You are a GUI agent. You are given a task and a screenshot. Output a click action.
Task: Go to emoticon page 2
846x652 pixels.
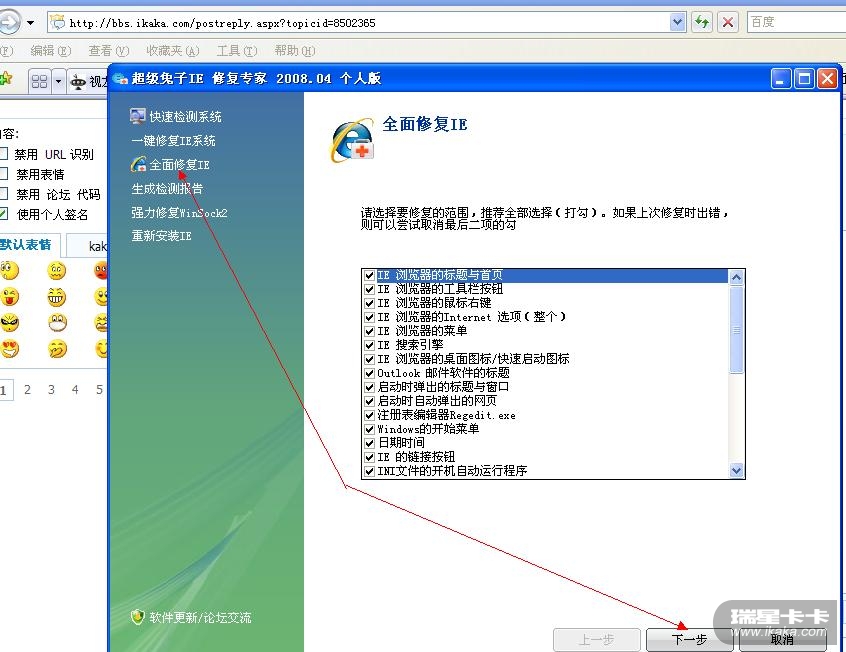point(28,389)
